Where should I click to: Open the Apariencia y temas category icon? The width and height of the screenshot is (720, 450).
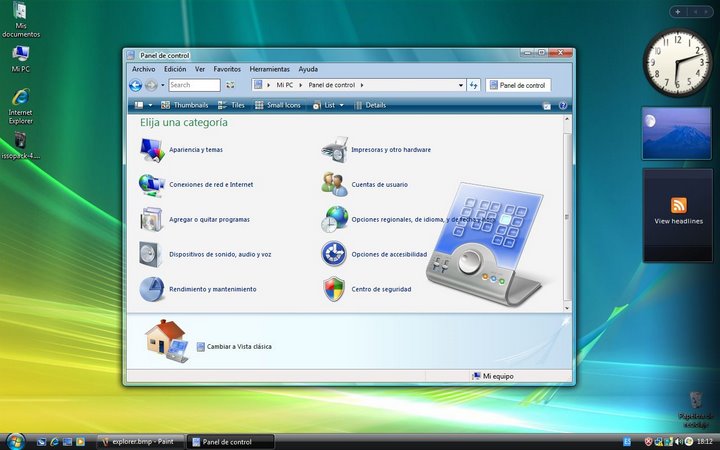(152, 150)
